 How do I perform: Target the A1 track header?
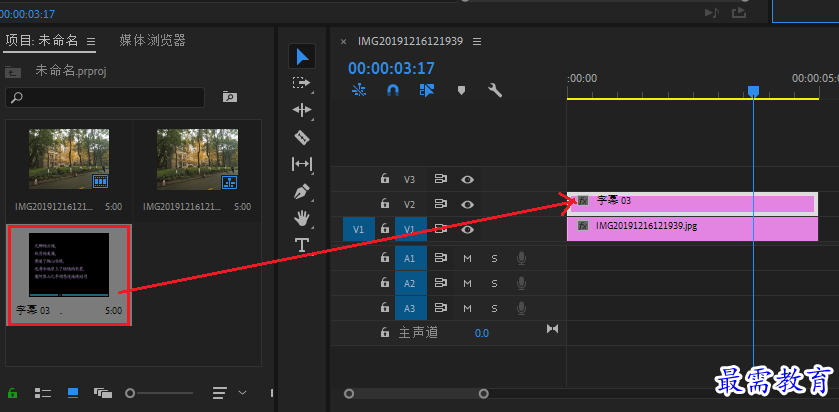point(410,258)
